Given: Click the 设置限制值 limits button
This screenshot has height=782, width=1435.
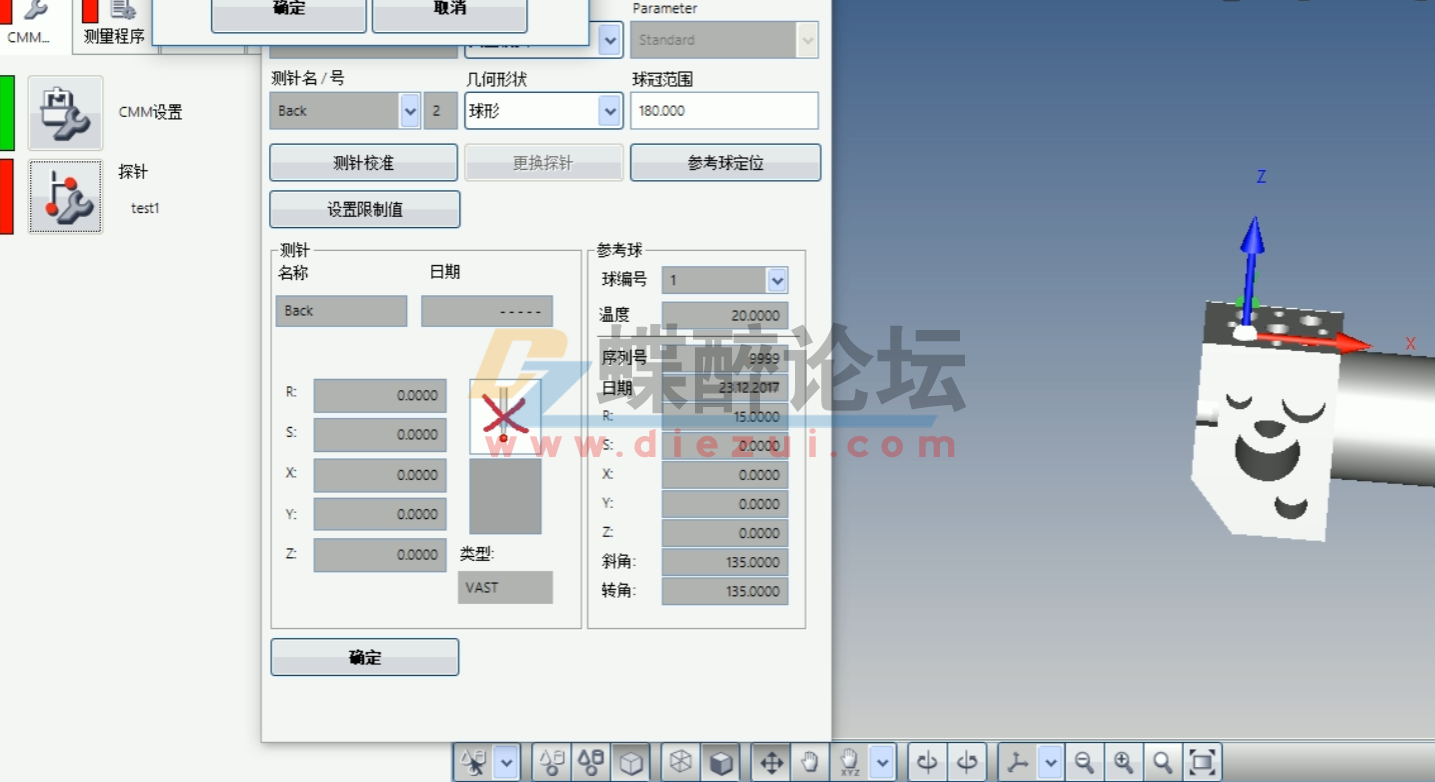Looking at the screenshot, I should pyautogui.click(x=364, y=209).
